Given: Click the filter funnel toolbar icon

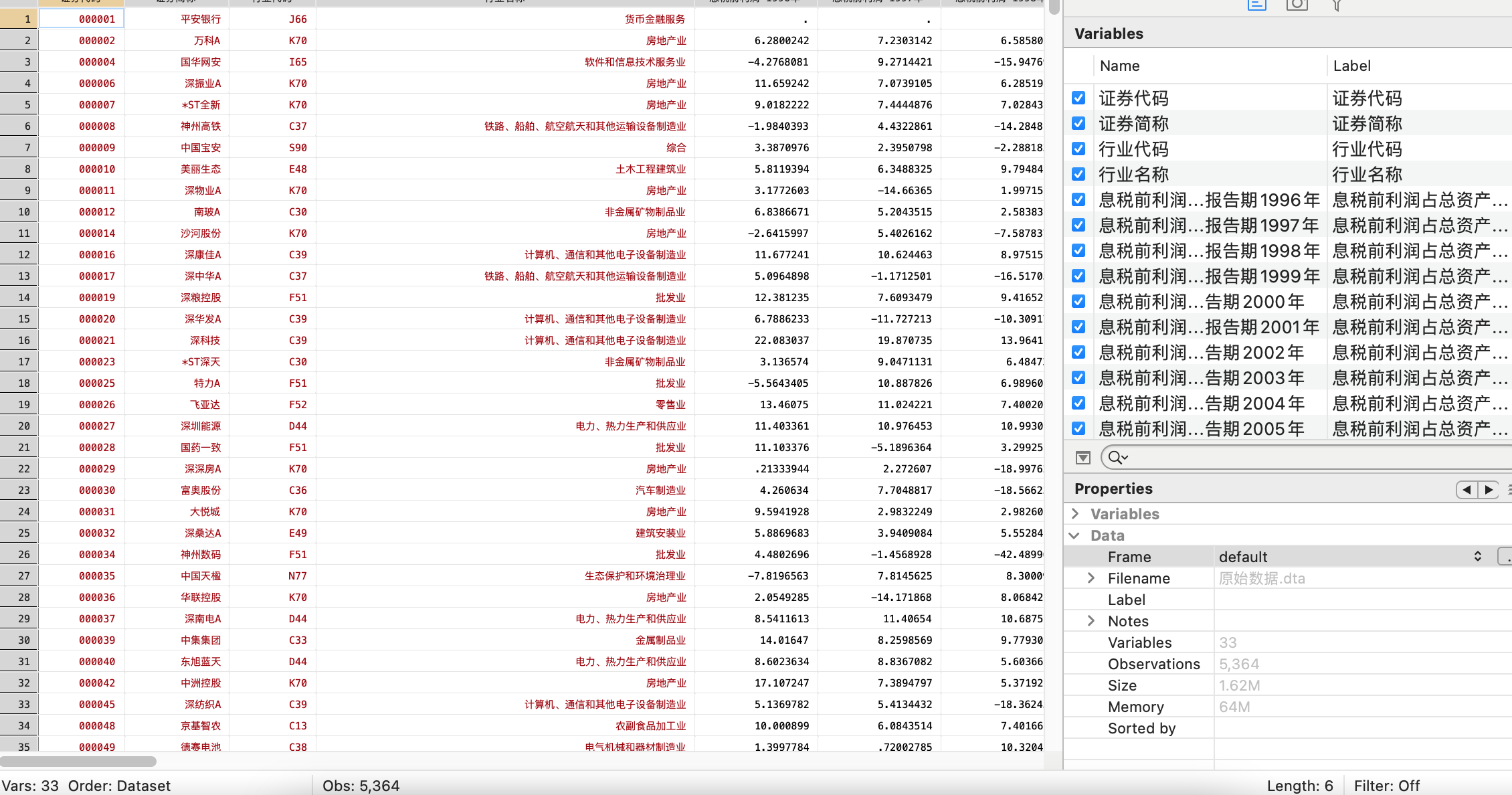Looking at the screenshot, I should coord(1336,5).
